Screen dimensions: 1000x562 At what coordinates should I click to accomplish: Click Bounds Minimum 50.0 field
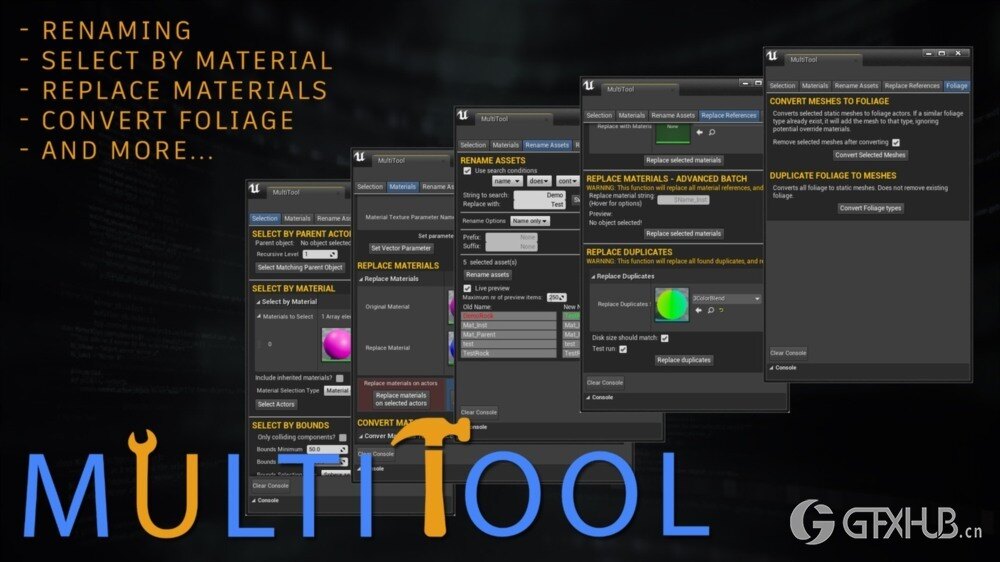pyautogui.click(x=327, y=450)
